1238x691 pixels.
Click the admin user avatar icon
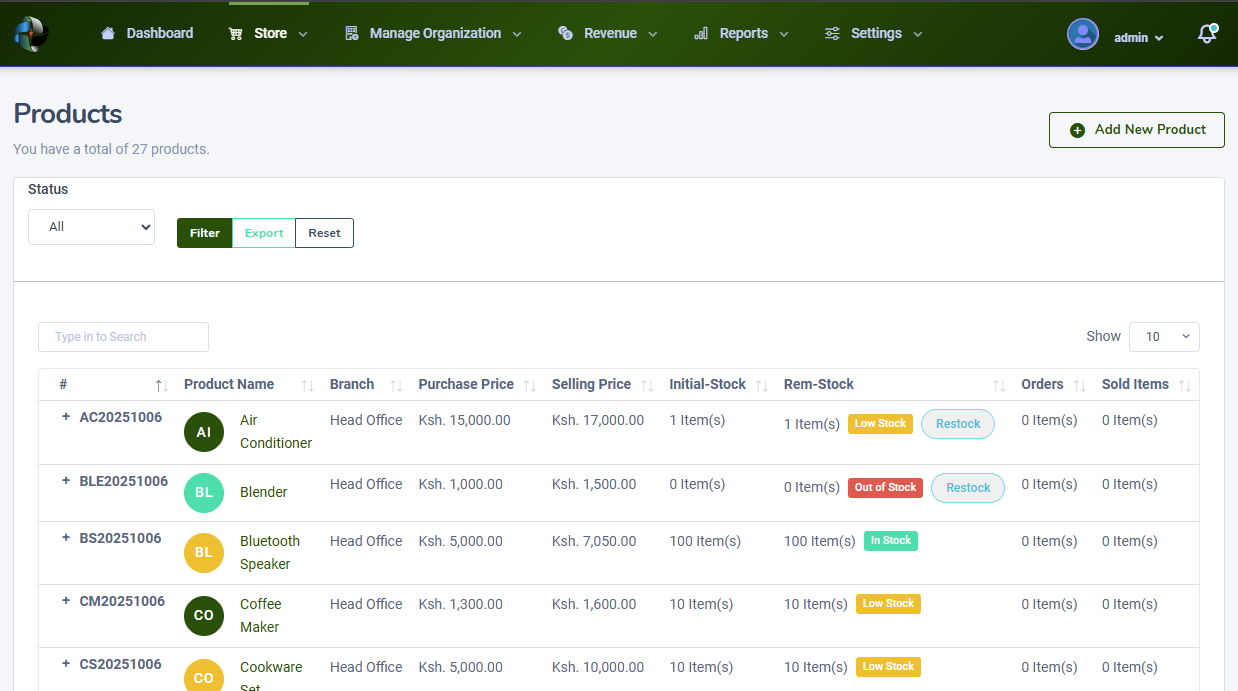pos(1082,35)
